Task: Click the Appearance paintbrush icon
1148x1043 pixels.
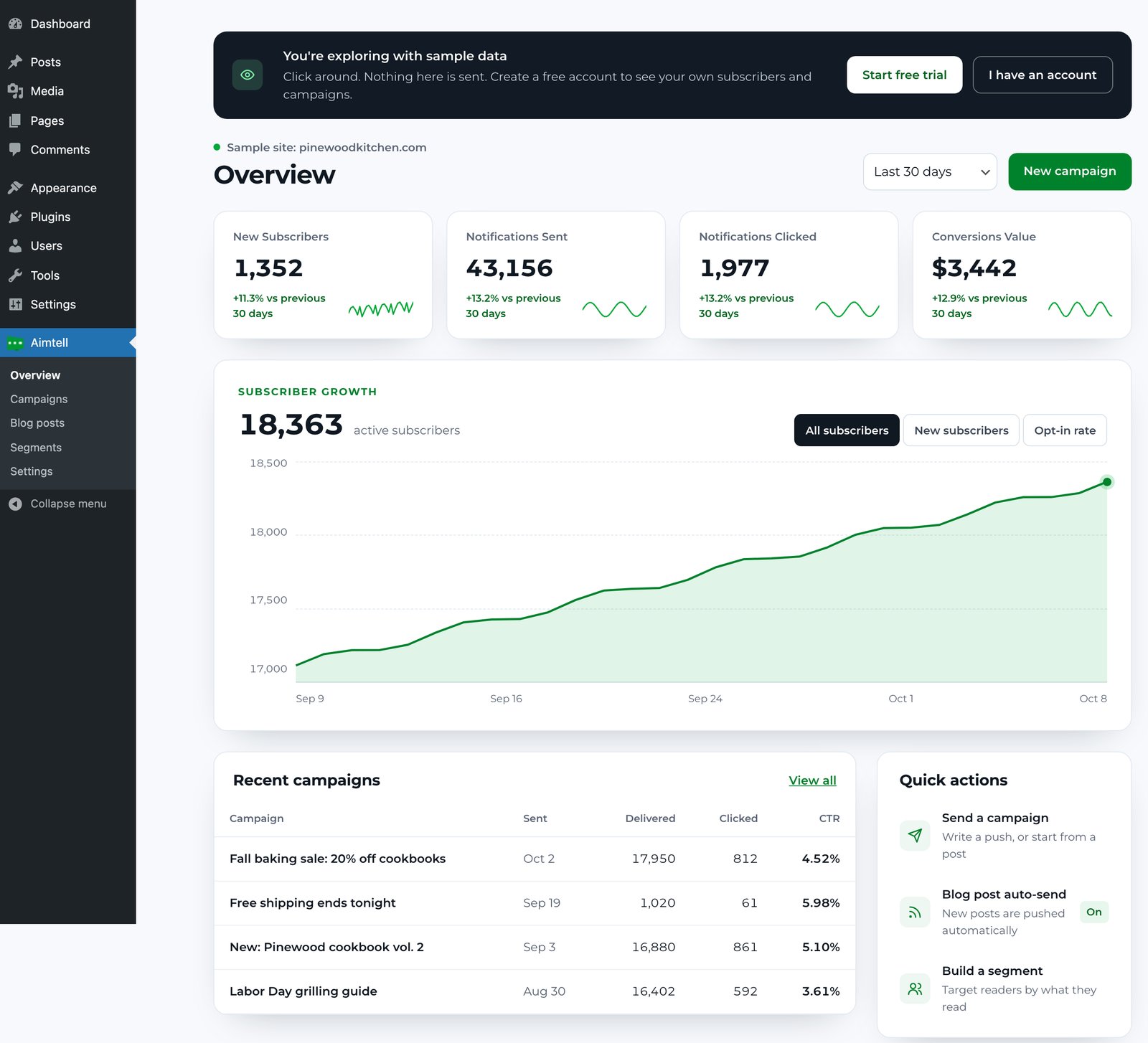Action: click(x=15, y=187)
